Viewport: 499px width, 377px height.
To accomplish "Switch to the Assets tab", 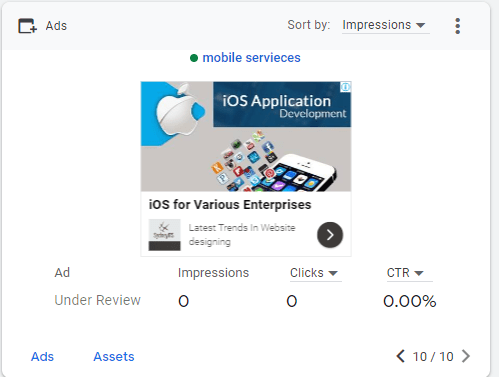I will click(114, 357).
